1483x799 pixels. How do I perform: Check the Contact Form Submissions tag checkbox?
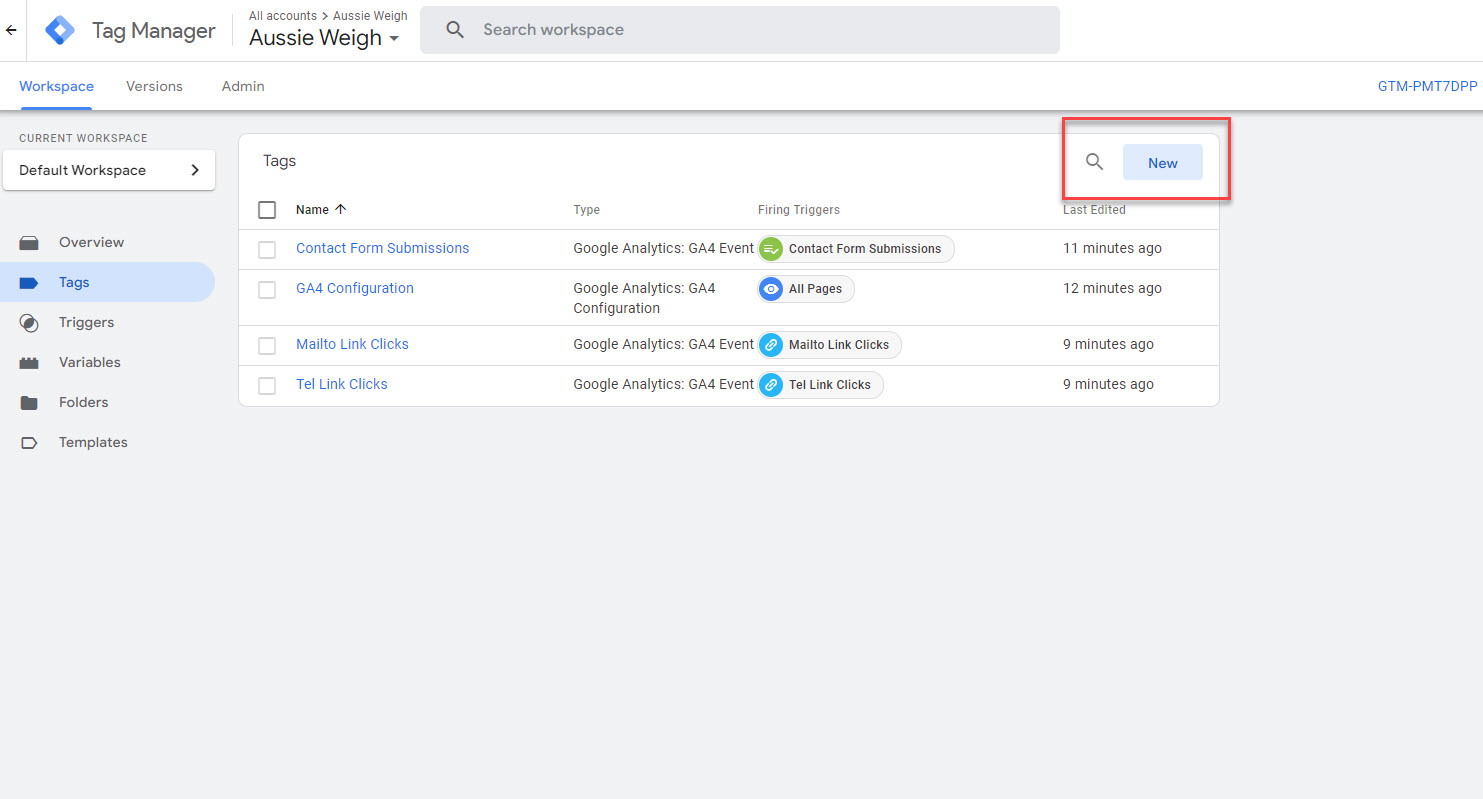click(267, 249)
